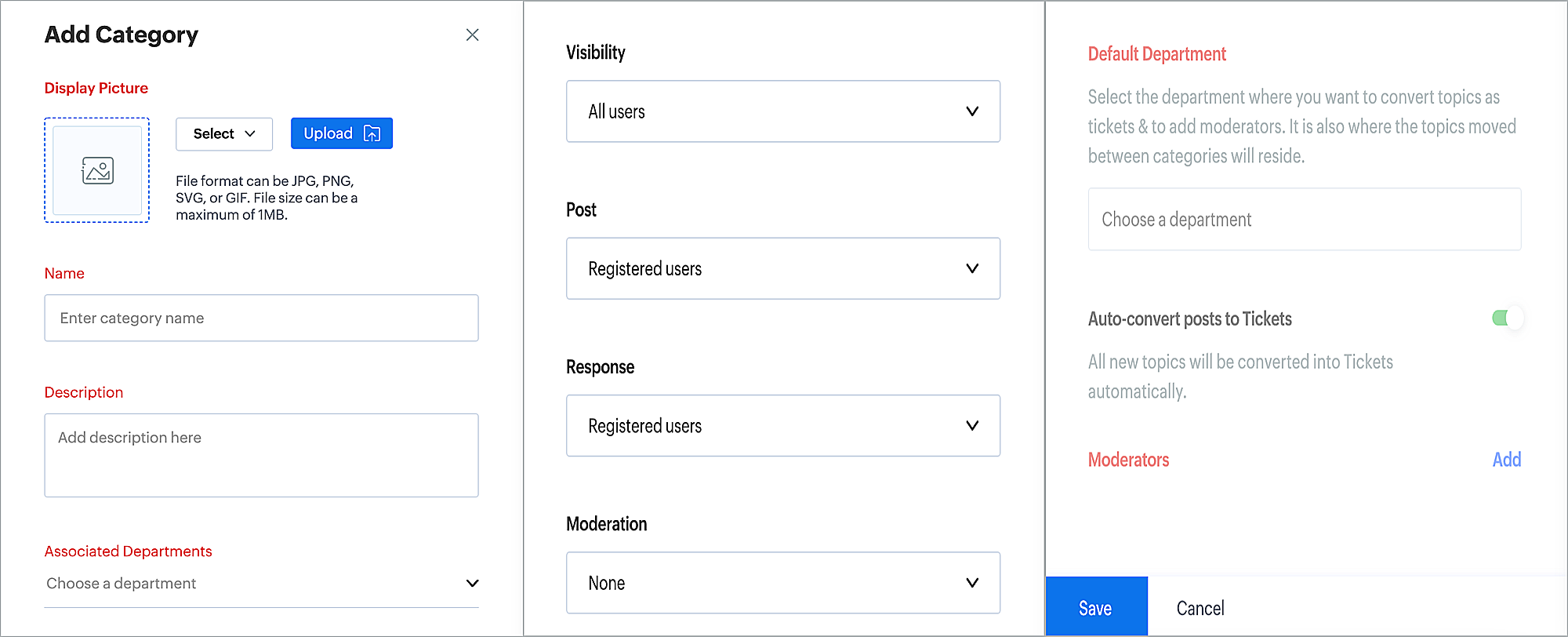Click the Add description here textbox

261,455
